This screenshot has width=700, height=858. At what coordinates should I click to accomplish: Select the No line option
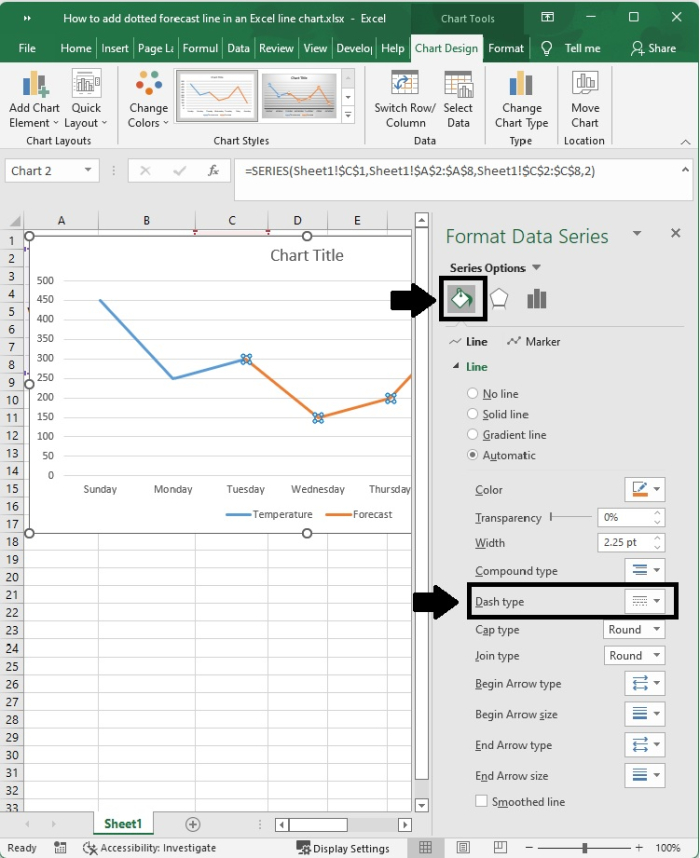coord(493,393)
